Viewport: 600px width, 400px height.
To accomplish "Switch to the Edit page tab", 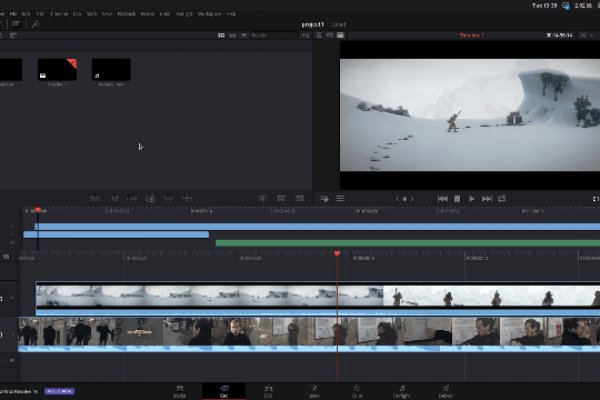I will pyautogui.click(x=268, y=390).
